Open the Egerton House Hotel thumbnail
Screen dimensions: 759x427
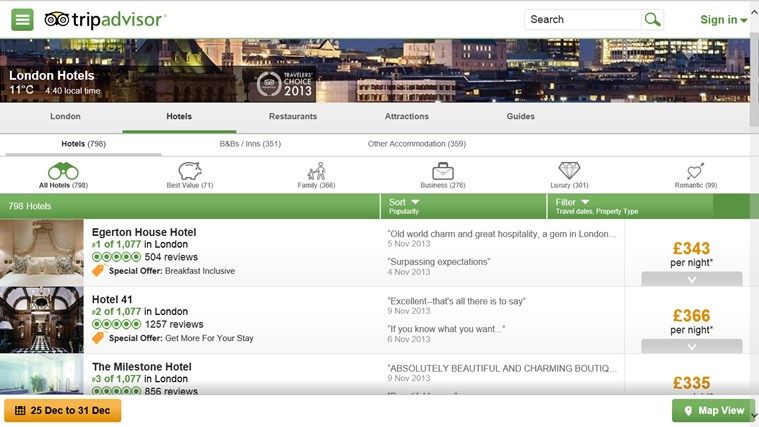tap(42, 250)
